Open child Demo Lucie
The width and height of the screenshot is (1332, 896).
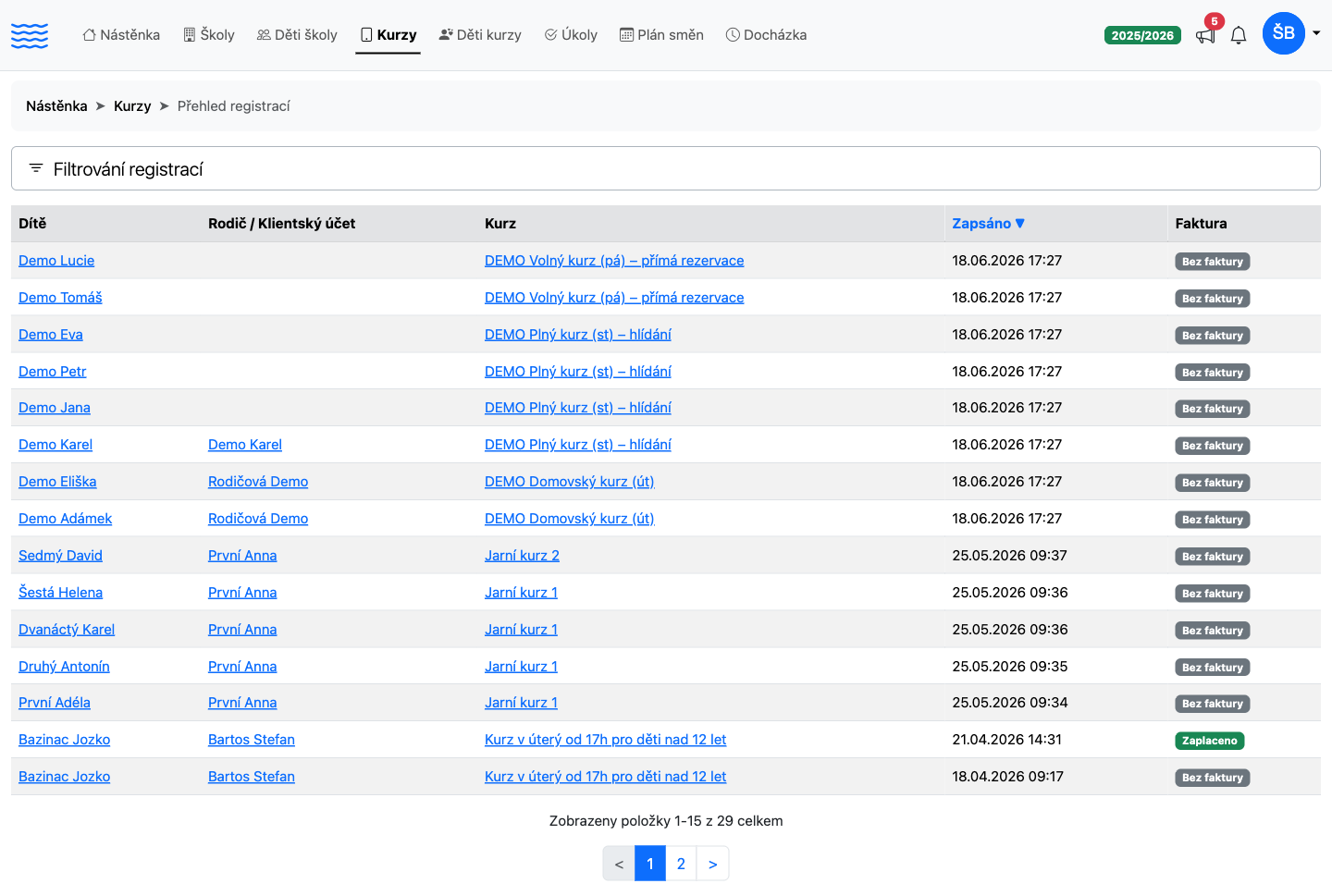(56, 261)
